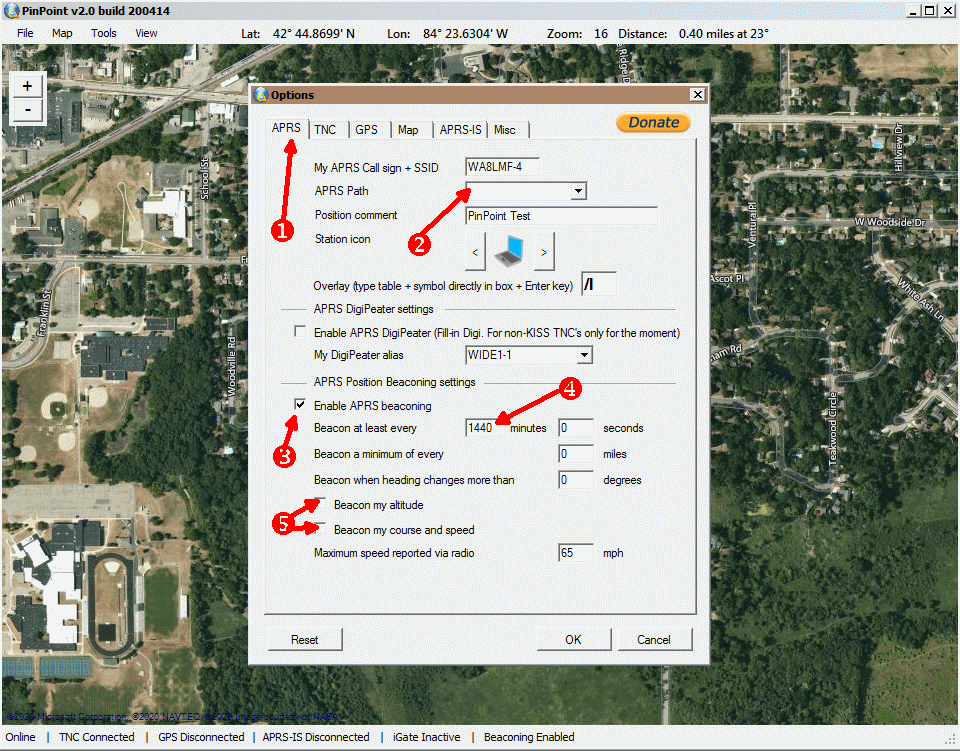Edit the Position comment field

coord(561,215)
